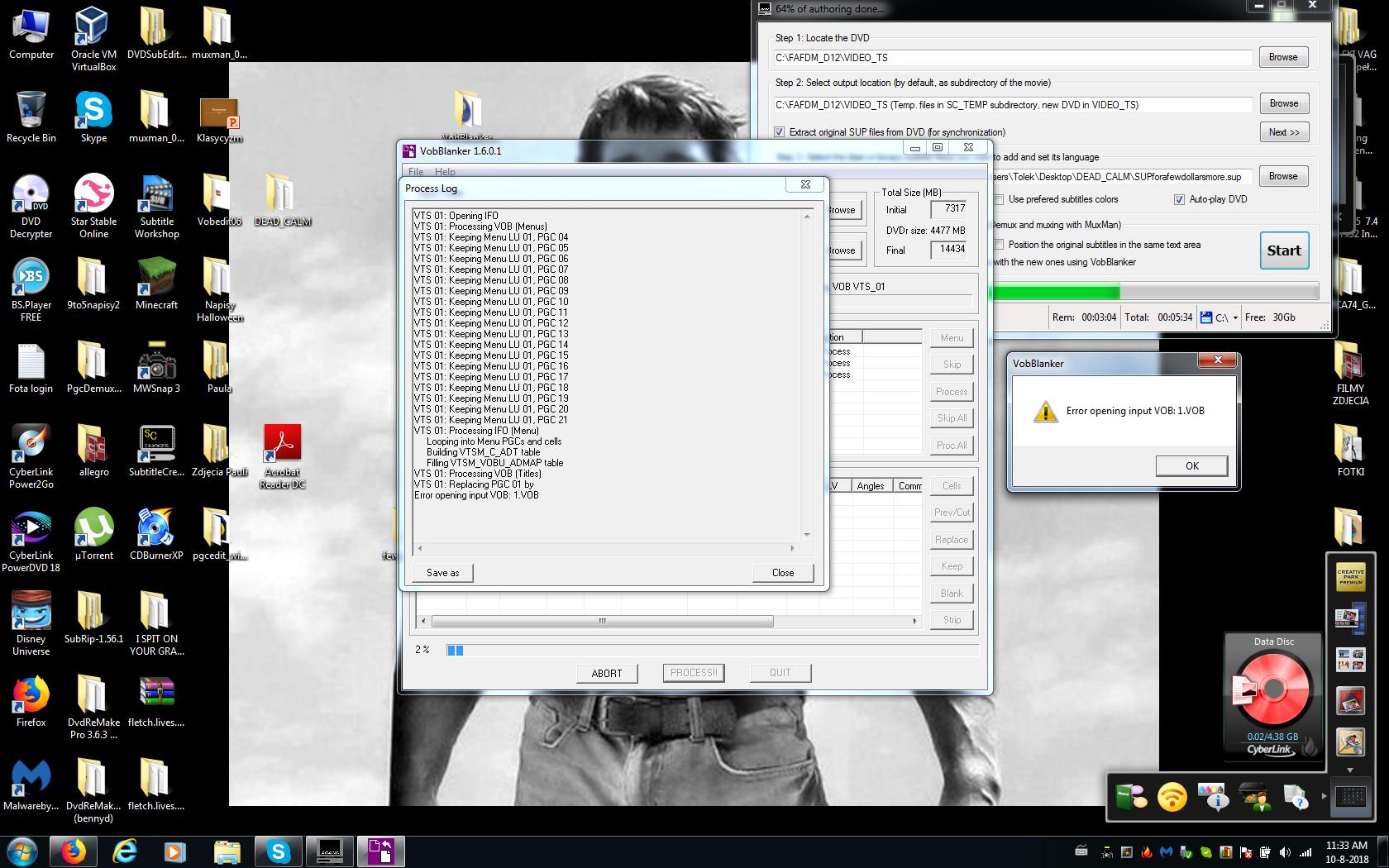Switch to VobBlanker in the taskbar
1389x868 pixels.
(x=380, y=851)
